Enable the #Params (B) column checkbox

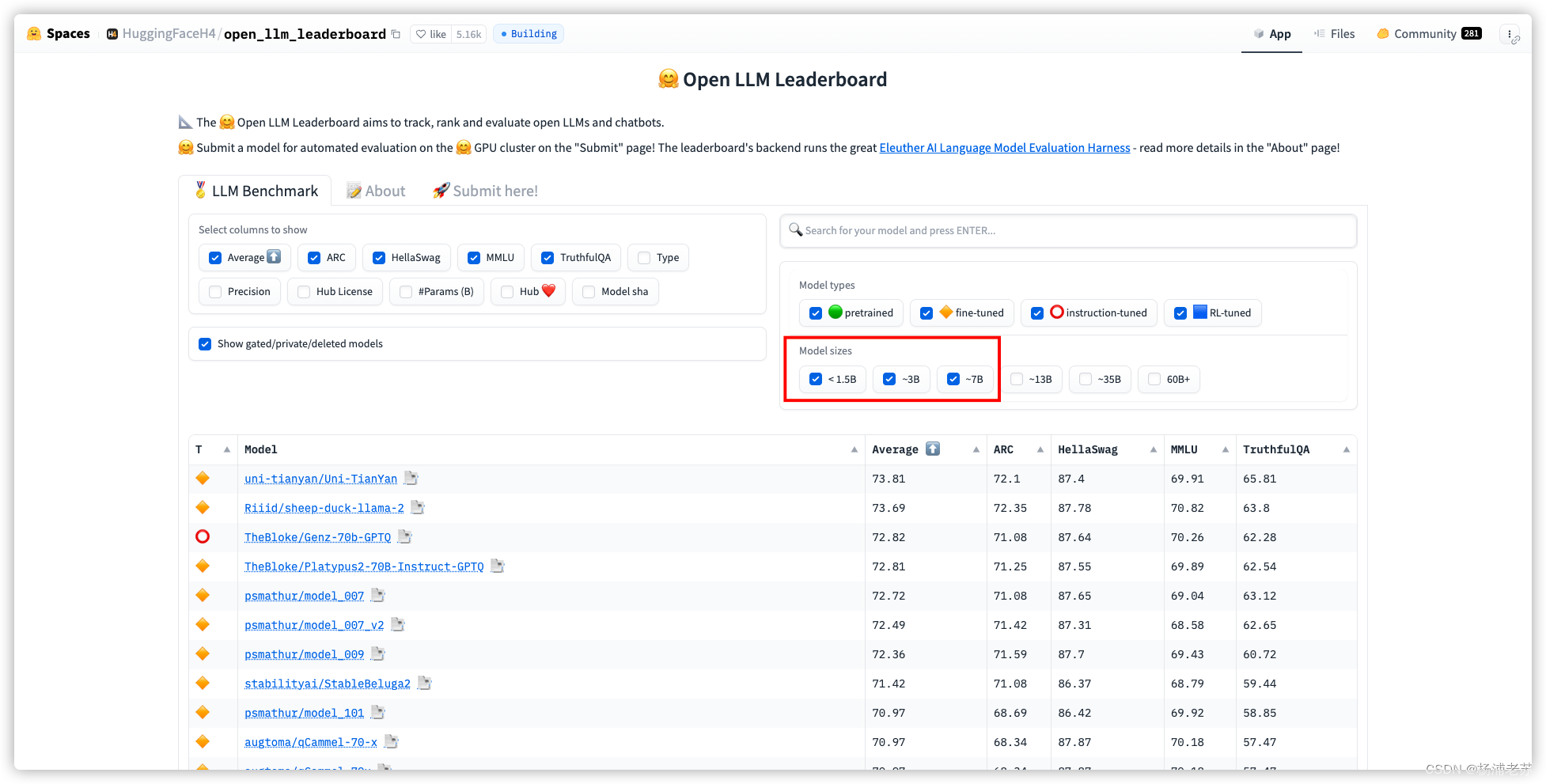point(406,292)
